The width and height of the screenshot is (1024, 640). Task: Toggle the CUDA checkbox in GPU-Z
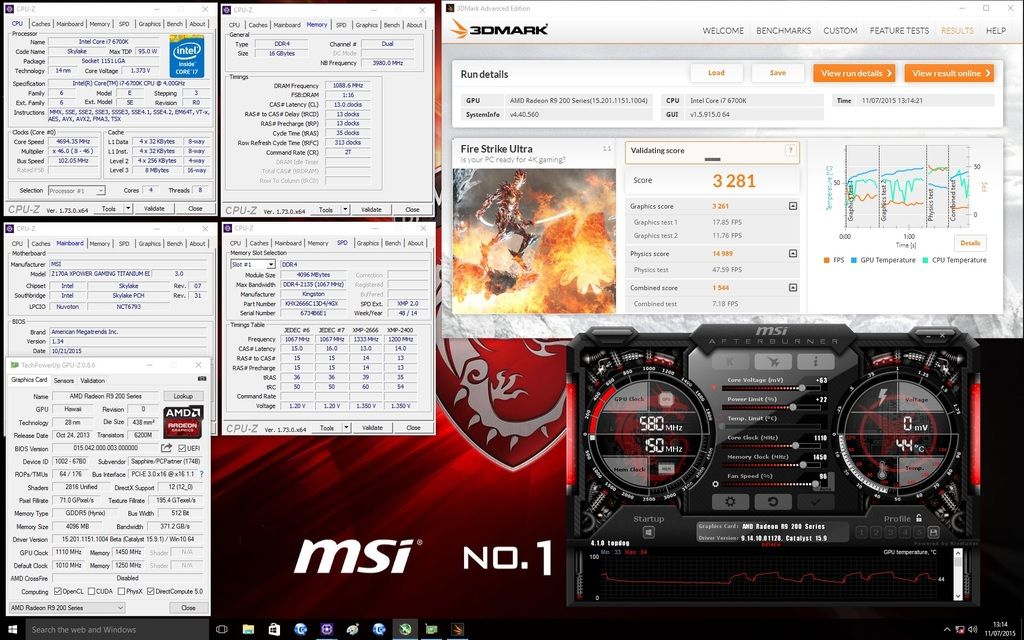(x=89, y=592)
